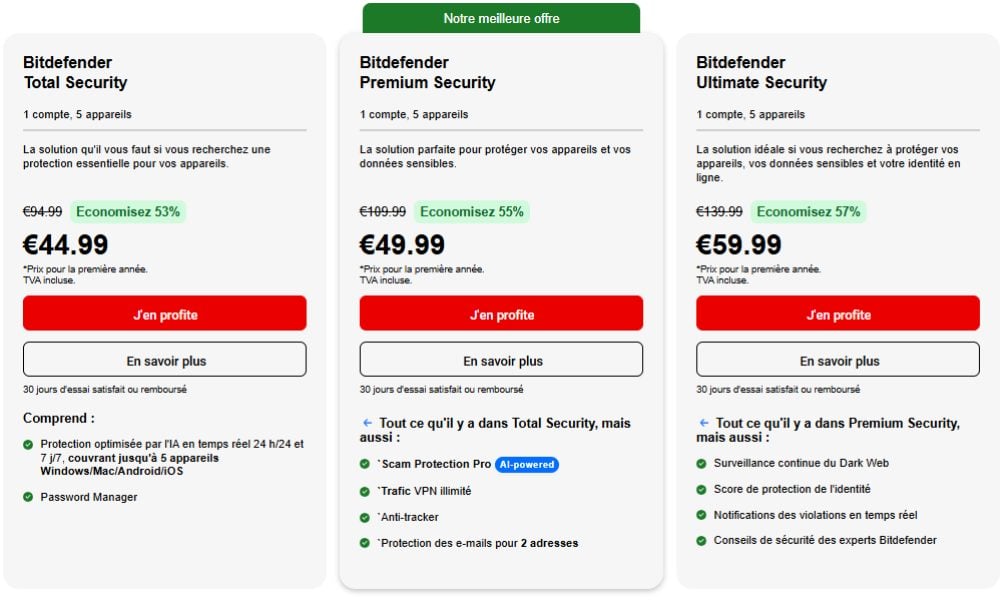Click the Bitdefender Ultimate Security title

[761, 73]
